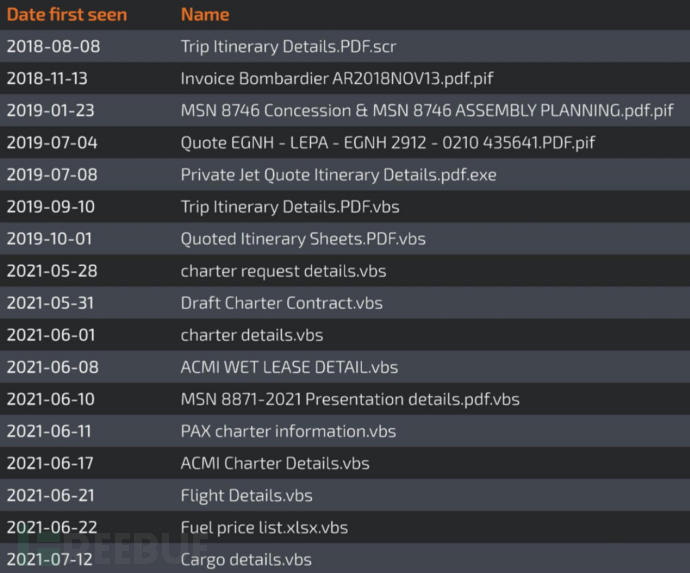
Task: Click Quoted Itinerary Sheets.PDF.vbs name
Action: click(303, 239)
